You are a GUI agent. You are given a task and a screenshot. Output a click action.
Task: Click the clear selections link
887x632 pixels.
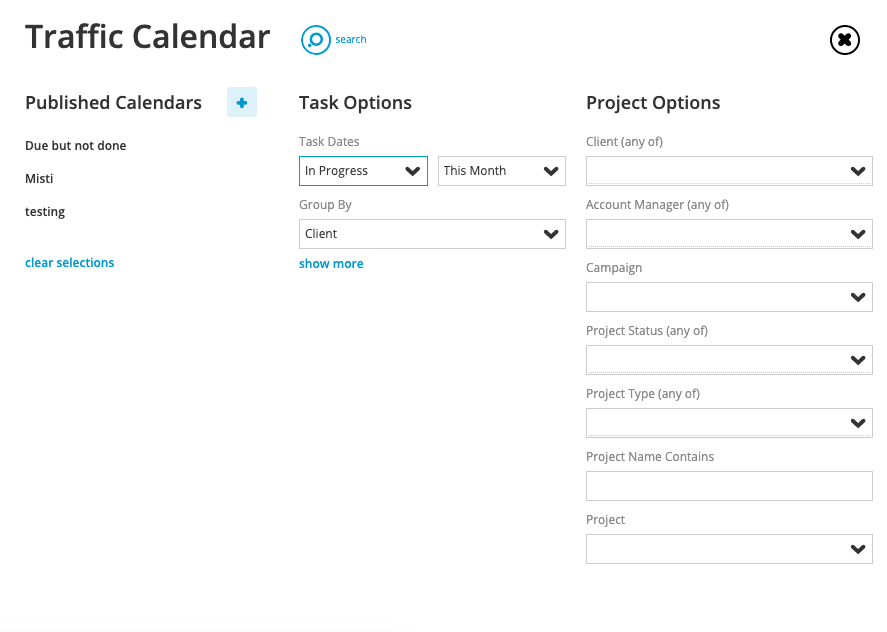70,263
